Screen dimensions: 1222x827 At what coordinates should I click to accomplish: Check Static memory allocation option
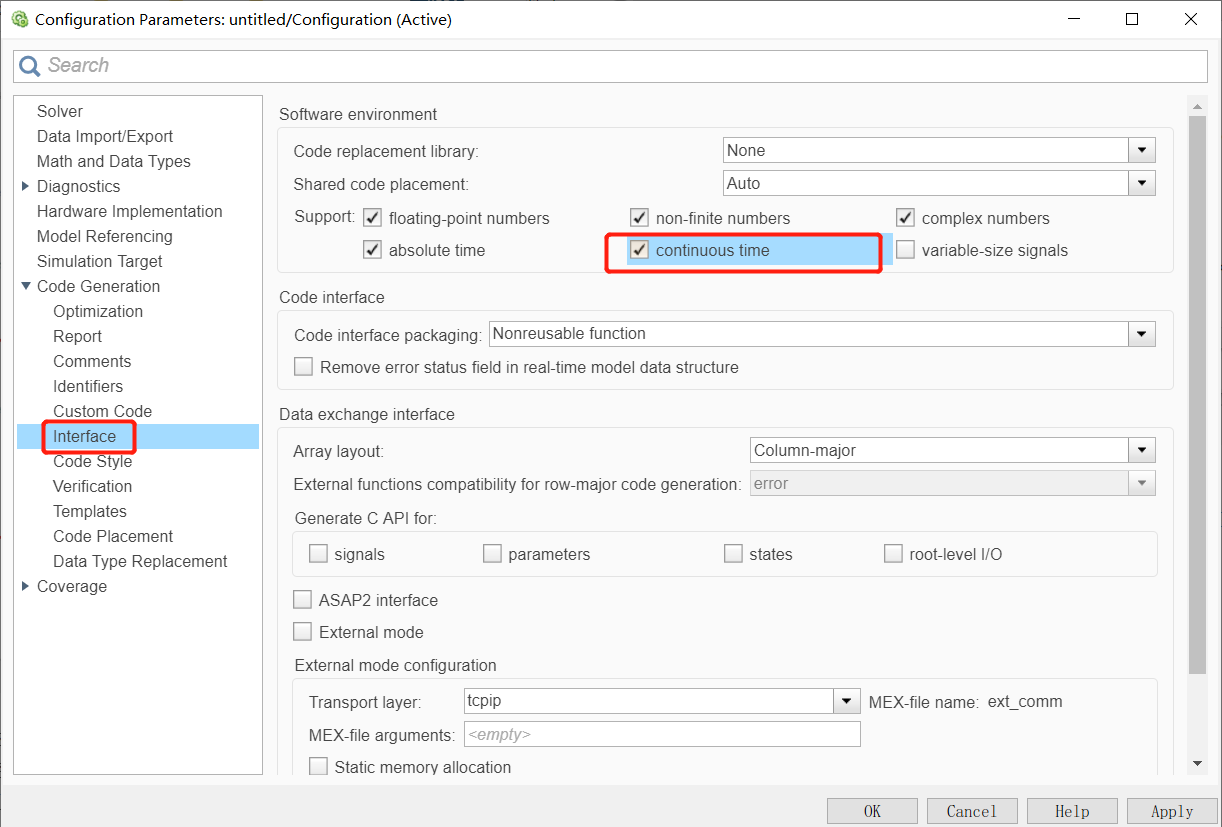319,767
